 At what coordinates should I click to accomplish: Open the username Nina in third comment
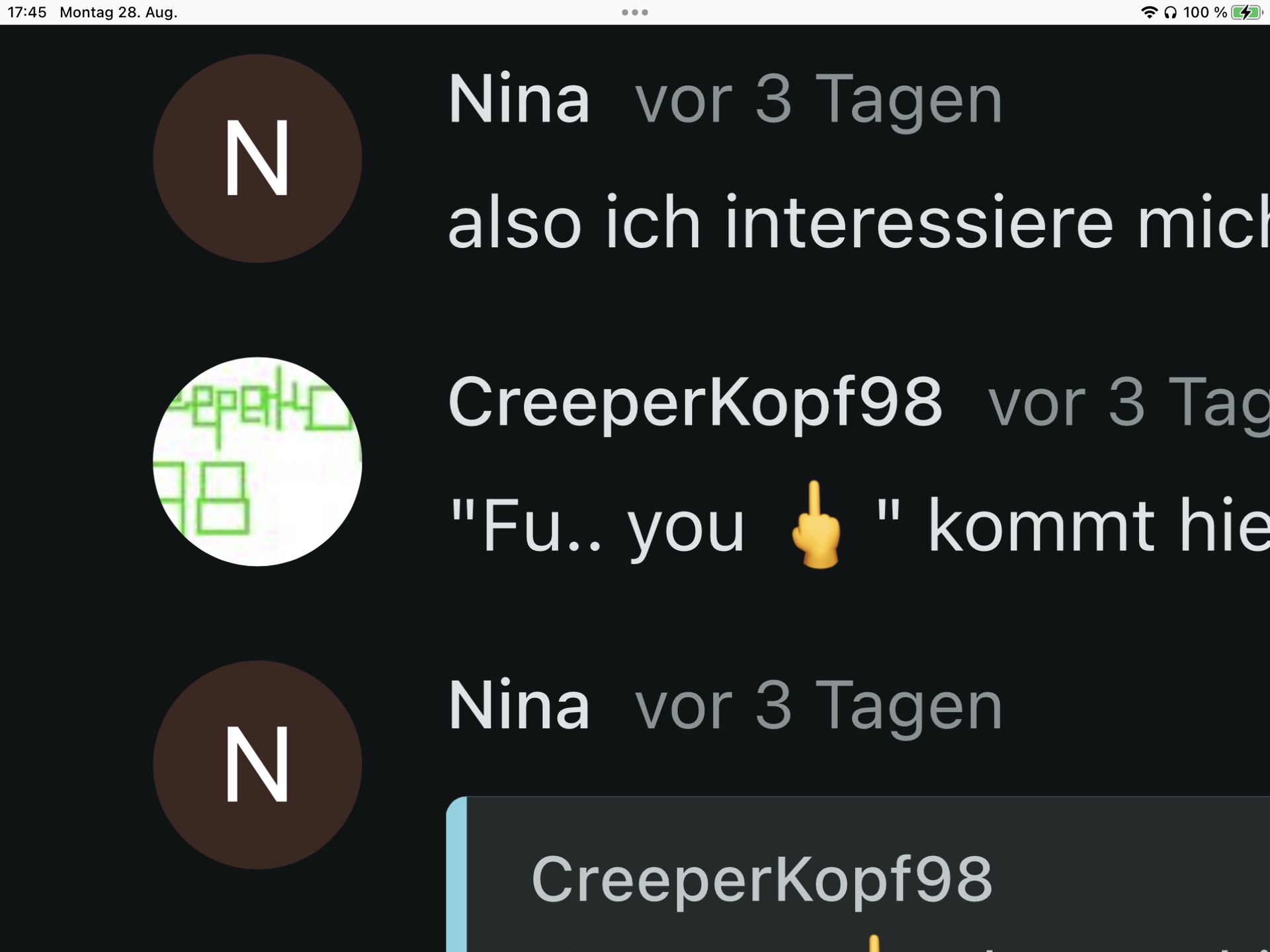[x=519, y=706]
